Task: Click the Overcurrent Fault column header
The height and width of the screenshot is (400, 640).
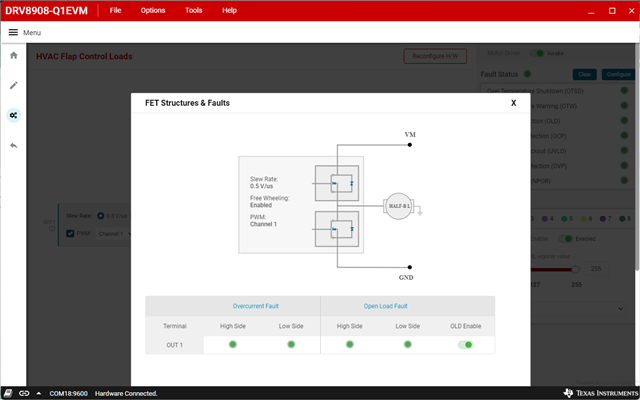Action: pos(256,306)
